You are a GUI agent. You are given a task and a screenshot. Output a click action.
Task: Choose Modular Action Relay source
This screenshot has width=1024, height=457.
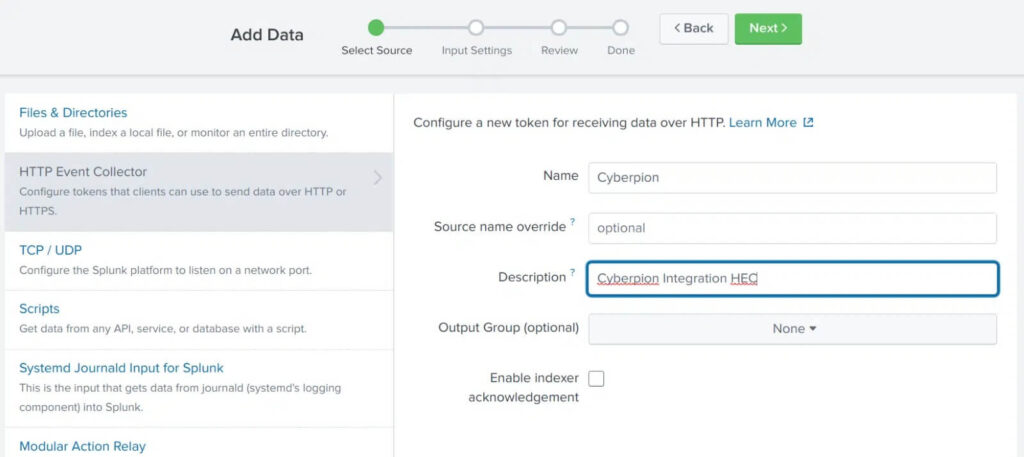(82, 447)
